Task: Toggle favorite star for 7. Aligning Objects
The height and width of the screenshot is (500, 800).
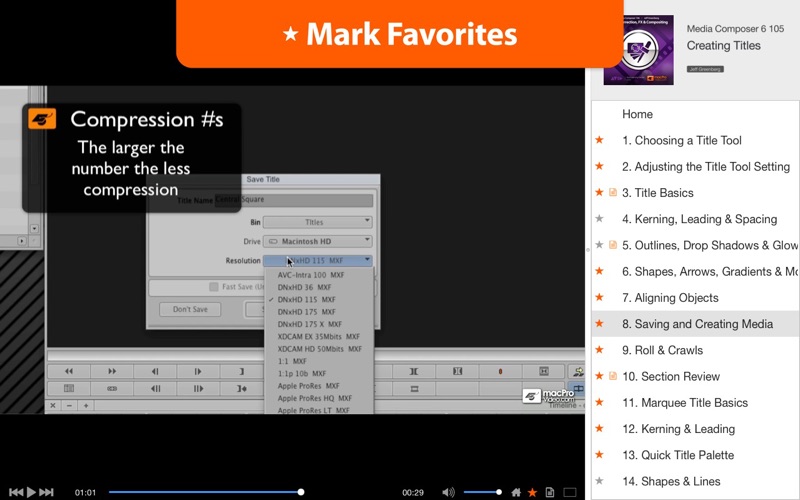Action: (599, 297)
